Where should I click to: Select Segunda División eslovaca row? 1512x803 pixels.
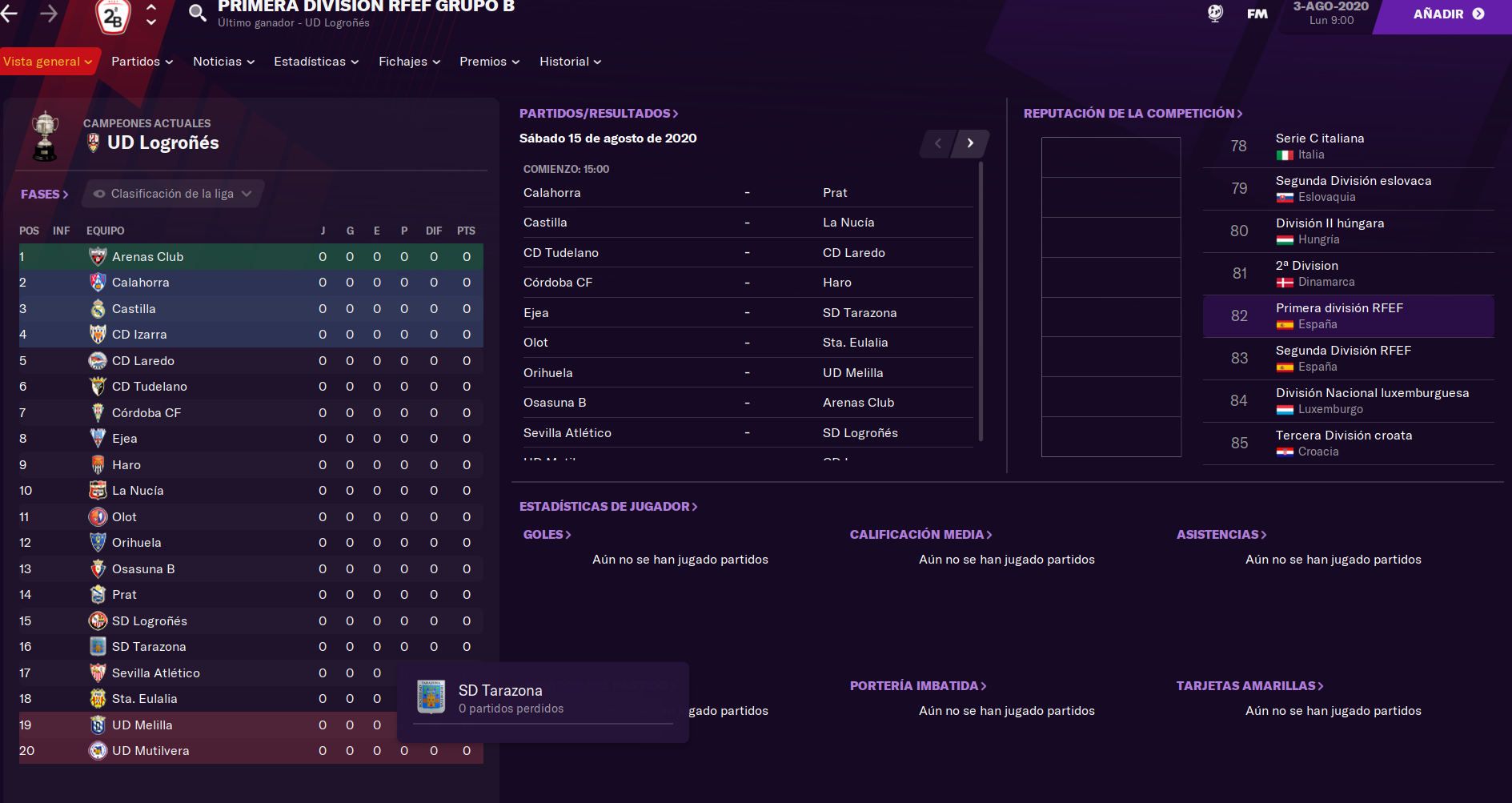(x=1349, y=189)
